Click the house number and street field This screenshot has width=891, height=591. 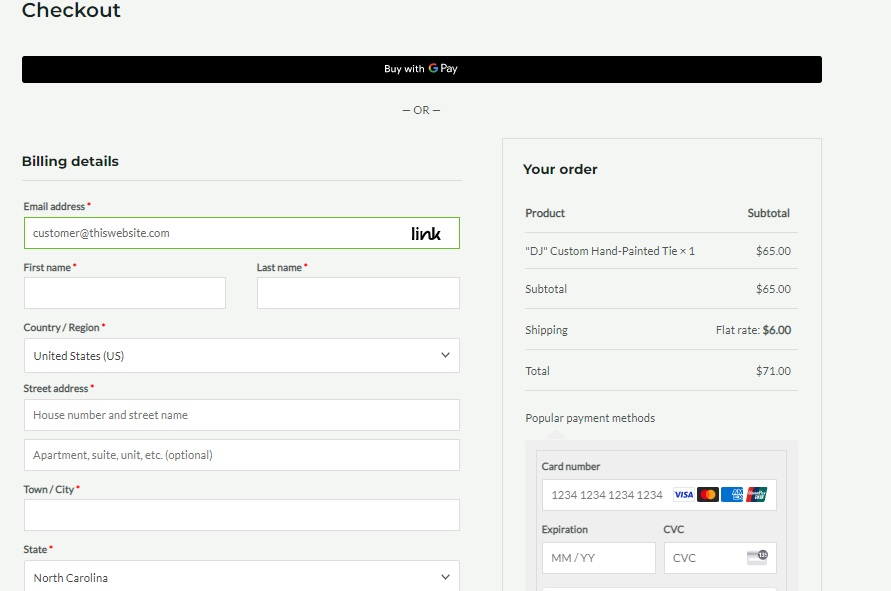tap(241, 415)
